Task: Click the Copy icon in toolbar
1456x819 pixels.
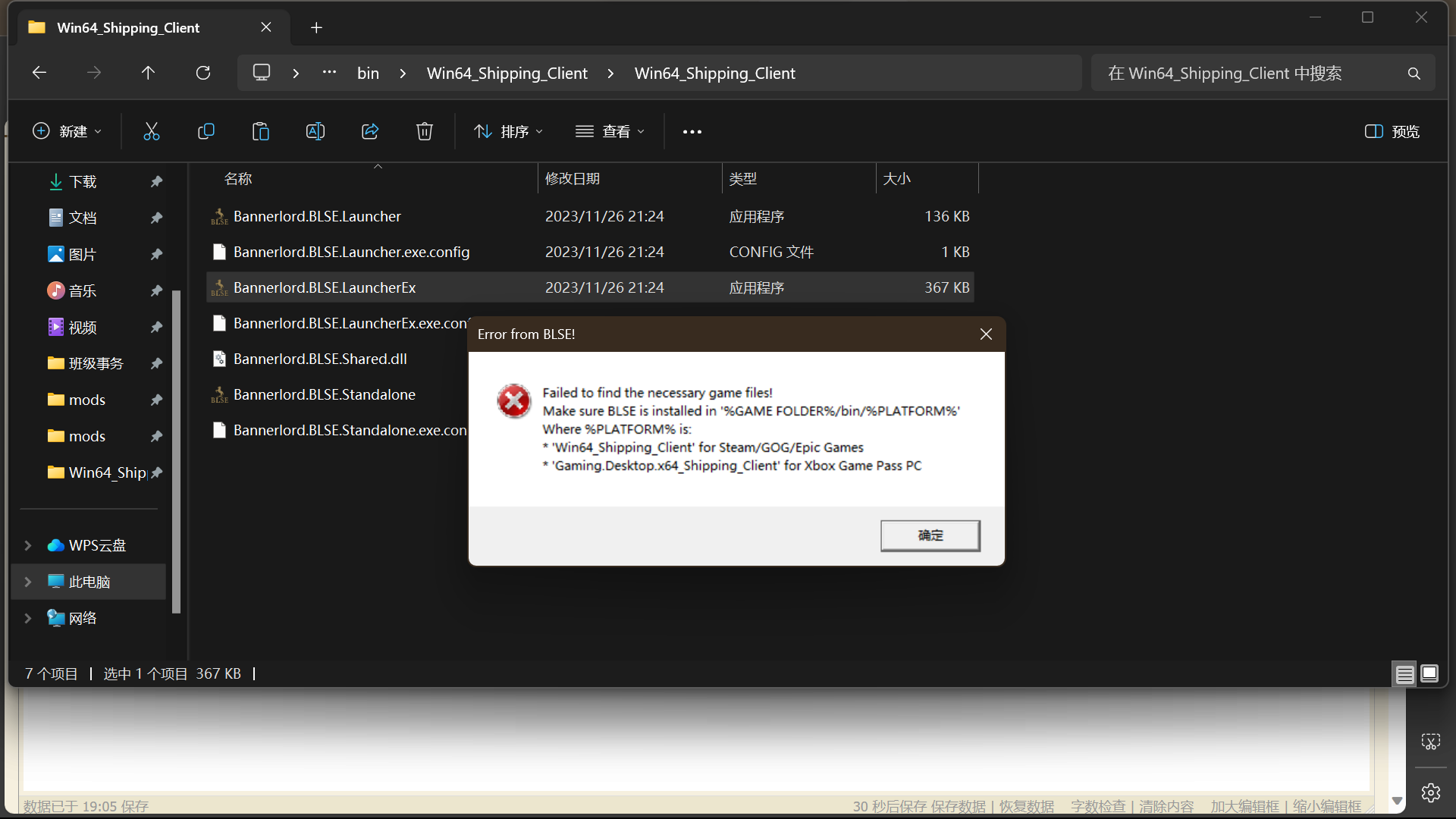Action: pos(206,131)
